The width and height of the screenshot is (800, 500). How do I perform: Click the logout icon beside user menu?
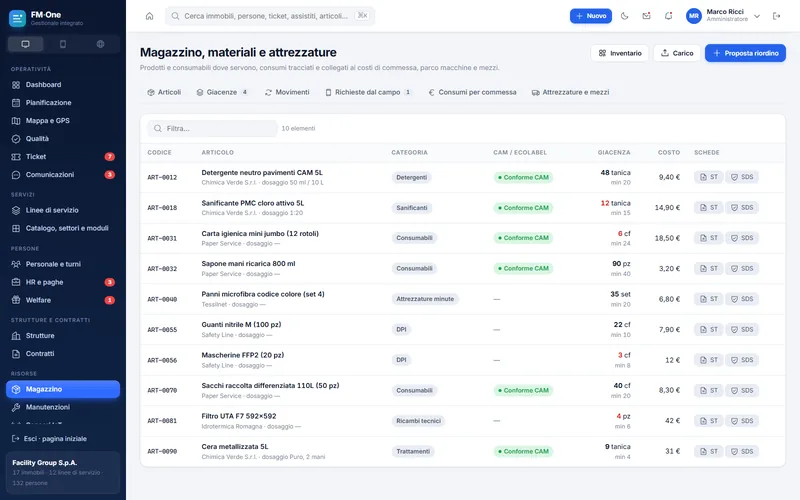click(777, 16)
